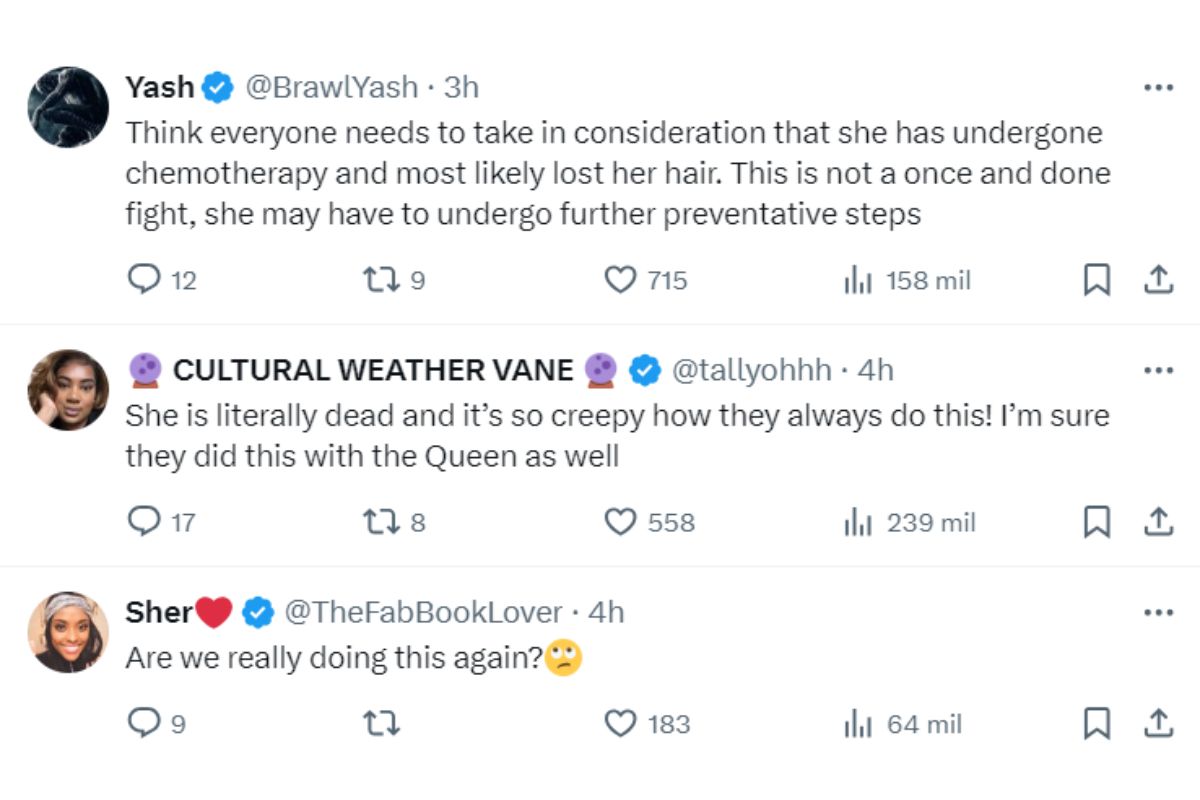Bookmark Sher's tweet

pyautogui.click(x=1097, y=723)
